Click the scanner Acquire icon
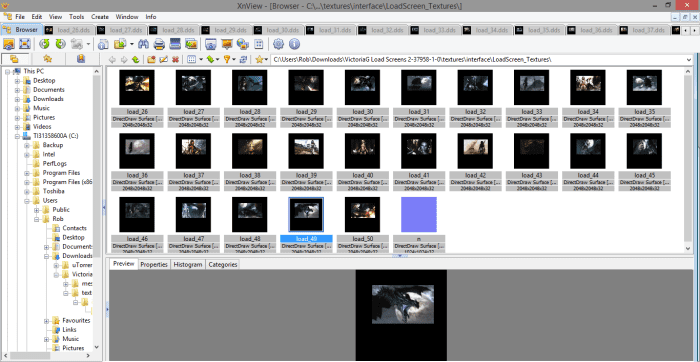The height and width of the screenshot is (362, 700). (x=175, y=44)
